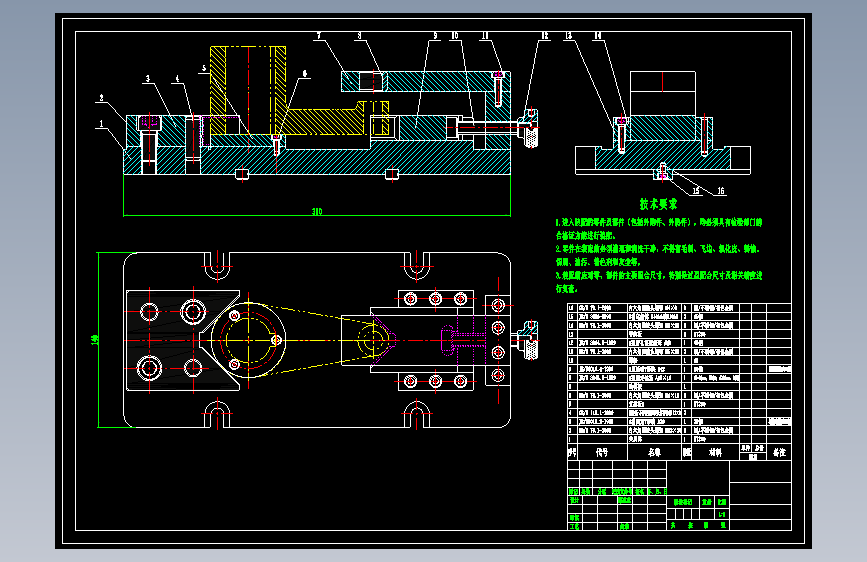867x562 pixels.
Task: Pick the tall yellow hatched workpiece in section view
Action: click(x=248, y=91)
